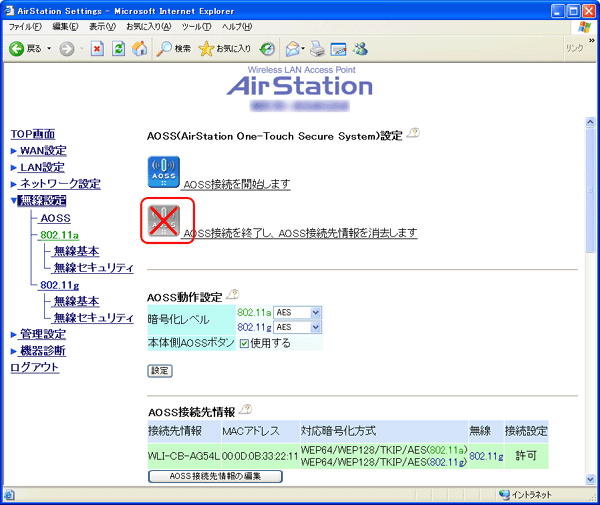Click the Internet Explorer title bar page icon
Image resolution: width=600 pixels, height=505 pixels.
[9, 11]
